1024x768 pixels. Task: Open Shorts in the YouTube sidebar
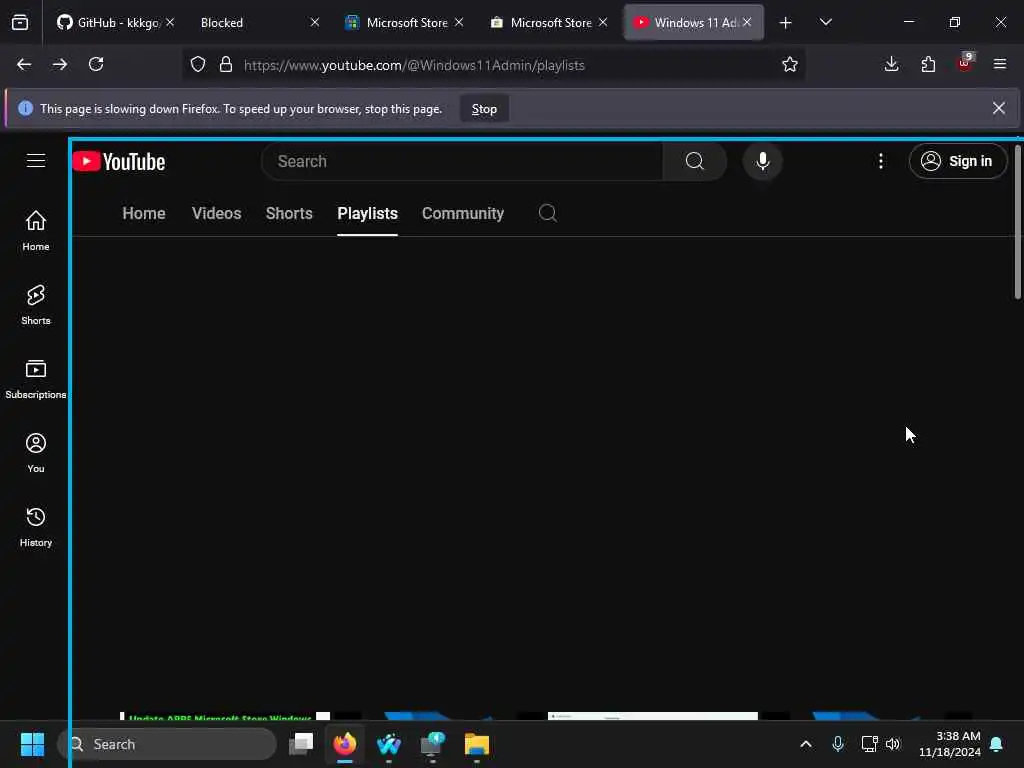(x=36, y=304)
